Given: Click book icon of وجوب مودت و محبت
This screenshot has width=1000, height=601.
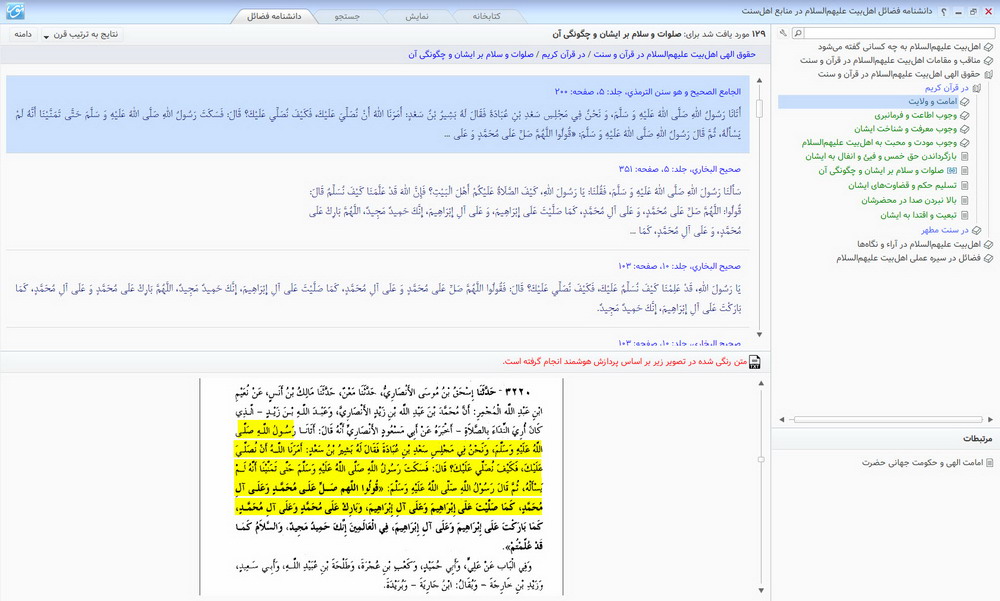Looking at the screenshot, I should 965,143.
